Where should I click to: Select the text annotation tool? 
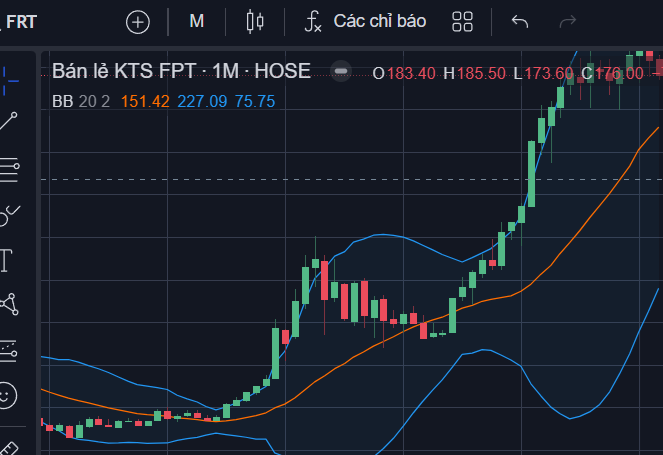6,260
